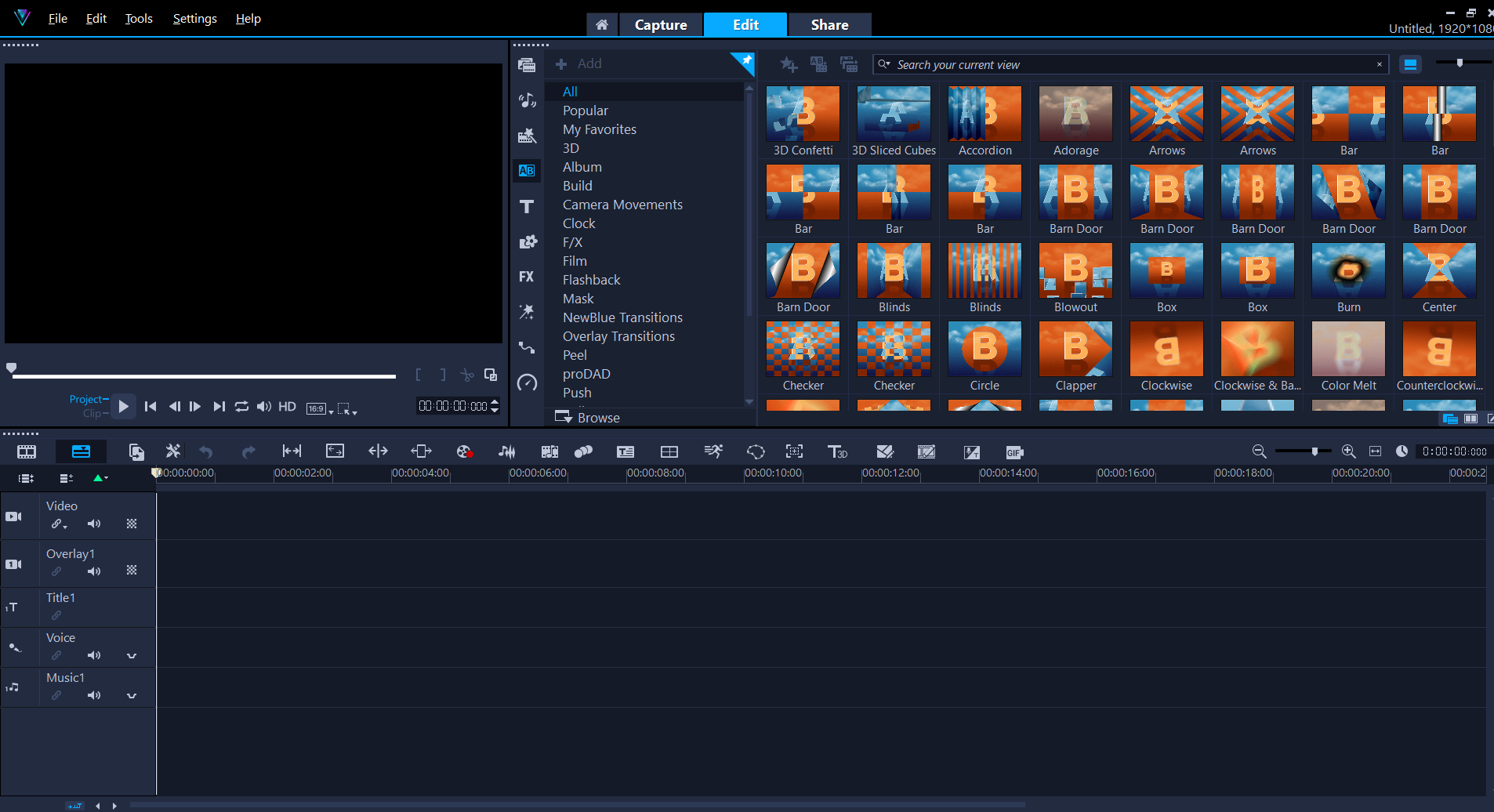Mute the Music1 track
Screen dimensions: 1494x812
coord(94,694)
